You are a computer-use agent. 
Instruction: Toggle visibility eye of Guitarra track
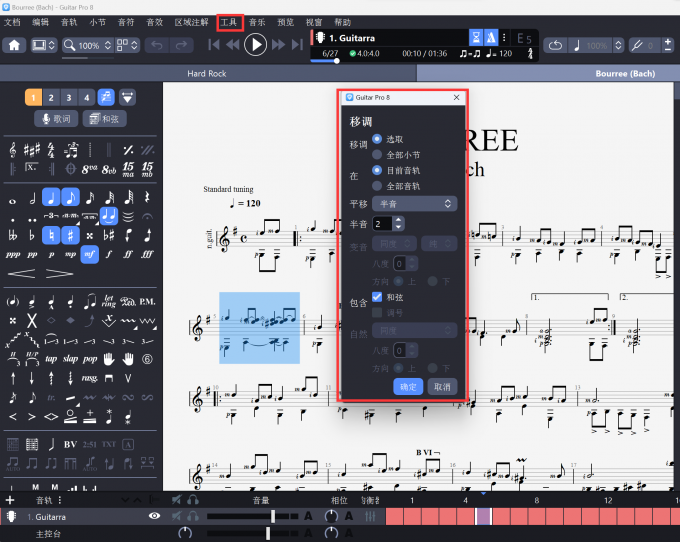point(155,516)
